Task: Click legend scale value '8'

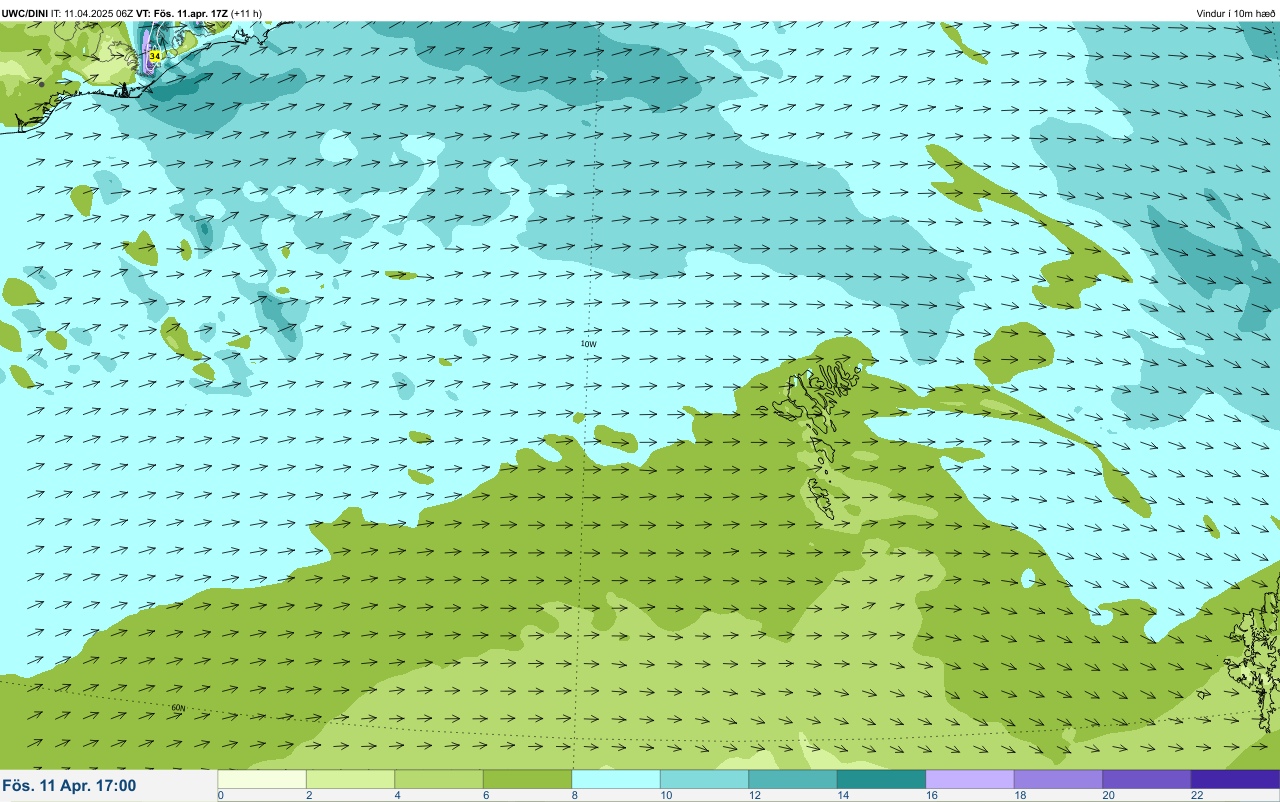Action: click(575, 795)
